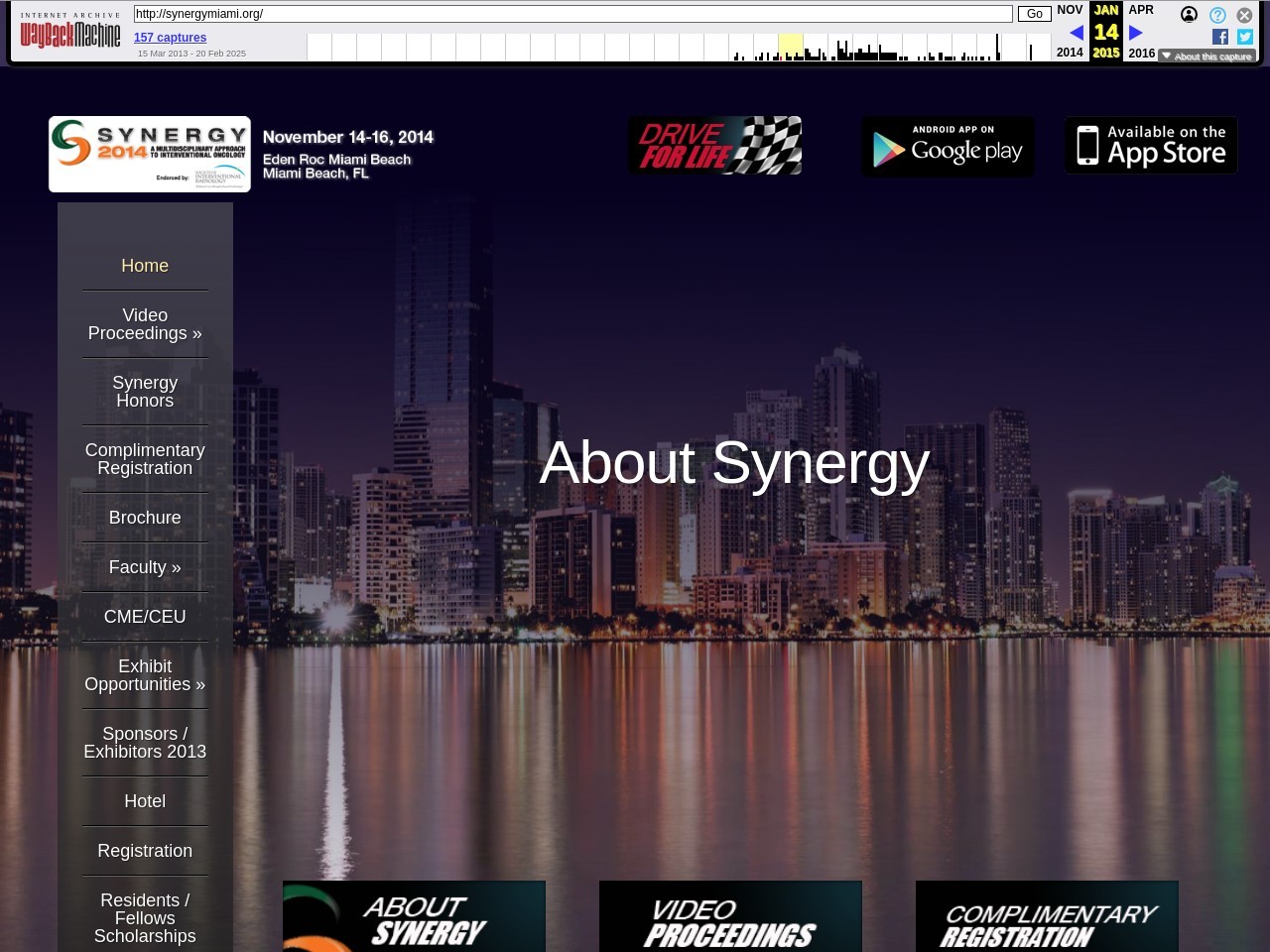Click the Drive For Life banner
Viewport: 1270px width, 952px height.
click(x=715, y=146)
